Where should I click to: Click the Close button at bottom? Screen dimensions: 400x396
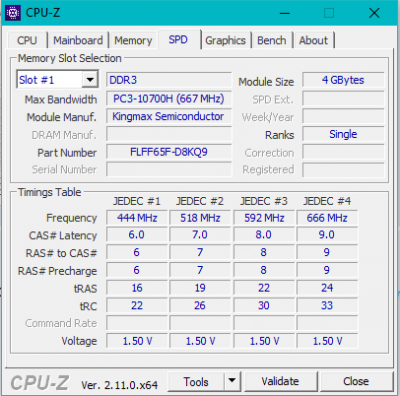(356, 381)
